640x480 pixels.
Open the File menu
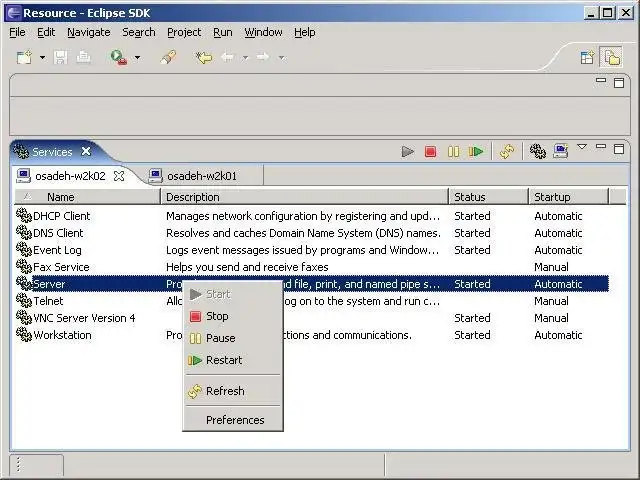tap(17, 32)
